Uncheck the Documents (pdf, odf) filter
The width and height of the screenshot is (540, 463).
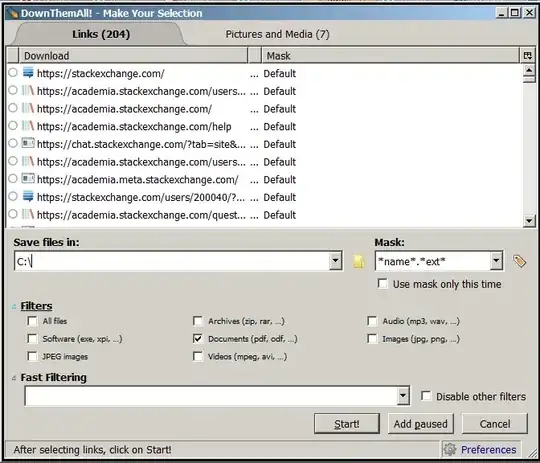coord(198,339)
